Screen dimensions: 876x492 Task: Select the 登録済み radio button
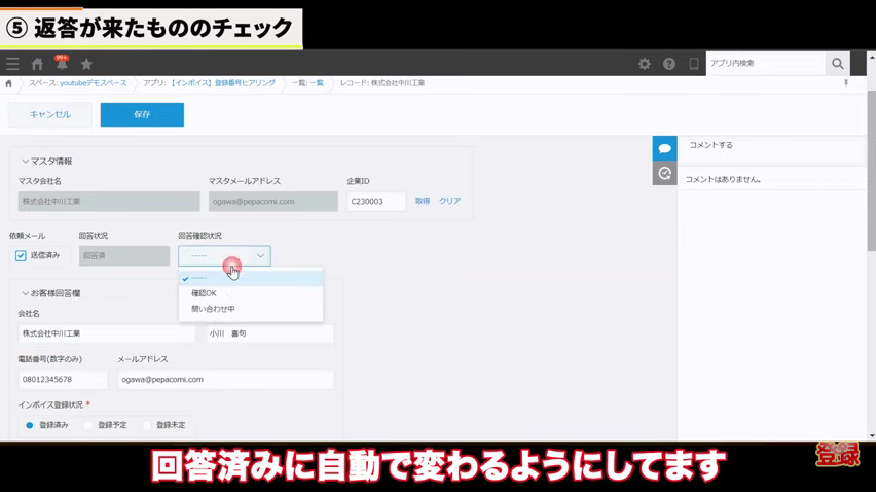(30, 425)
